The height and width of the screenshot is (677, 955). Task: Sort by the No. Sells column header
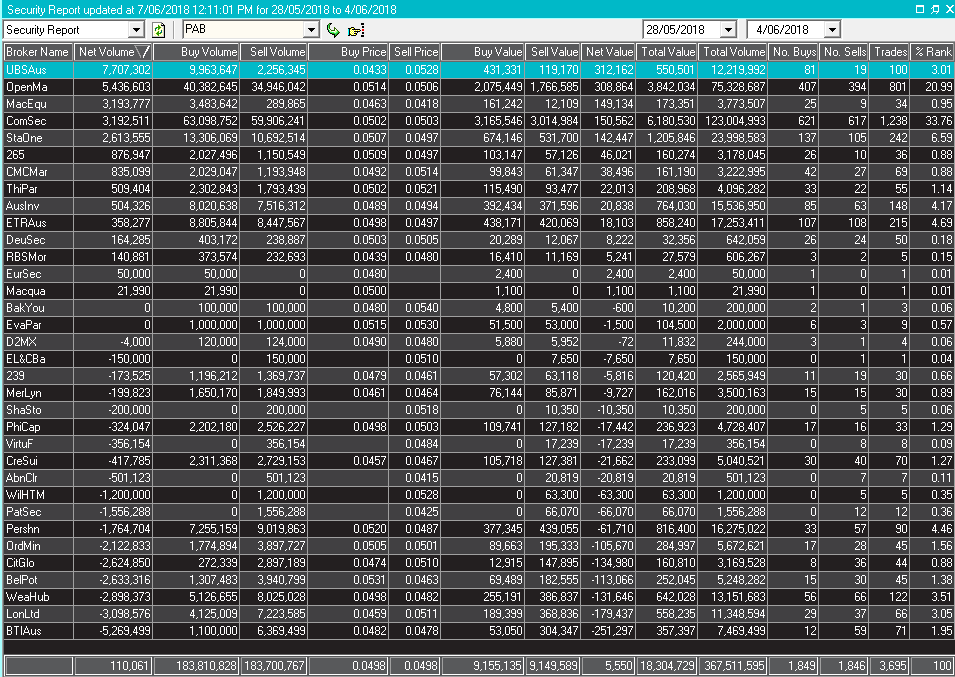[844, 52]
